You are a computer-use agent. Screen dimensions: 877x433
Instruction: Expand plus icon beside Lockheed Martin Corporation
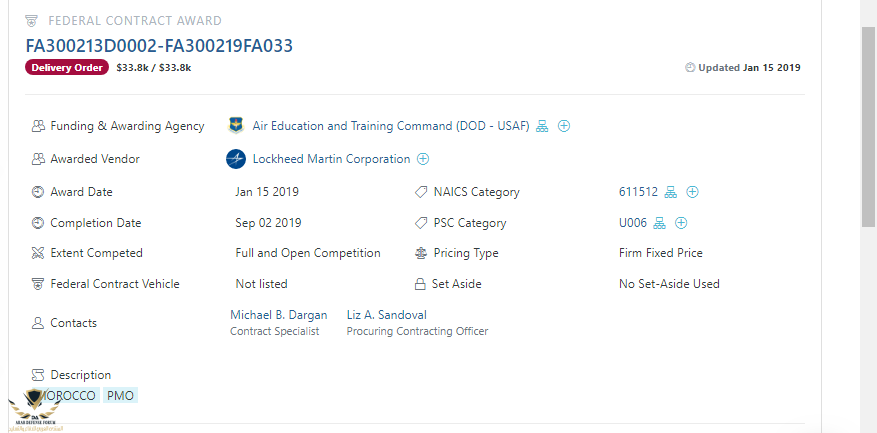[x=423, y=159]
